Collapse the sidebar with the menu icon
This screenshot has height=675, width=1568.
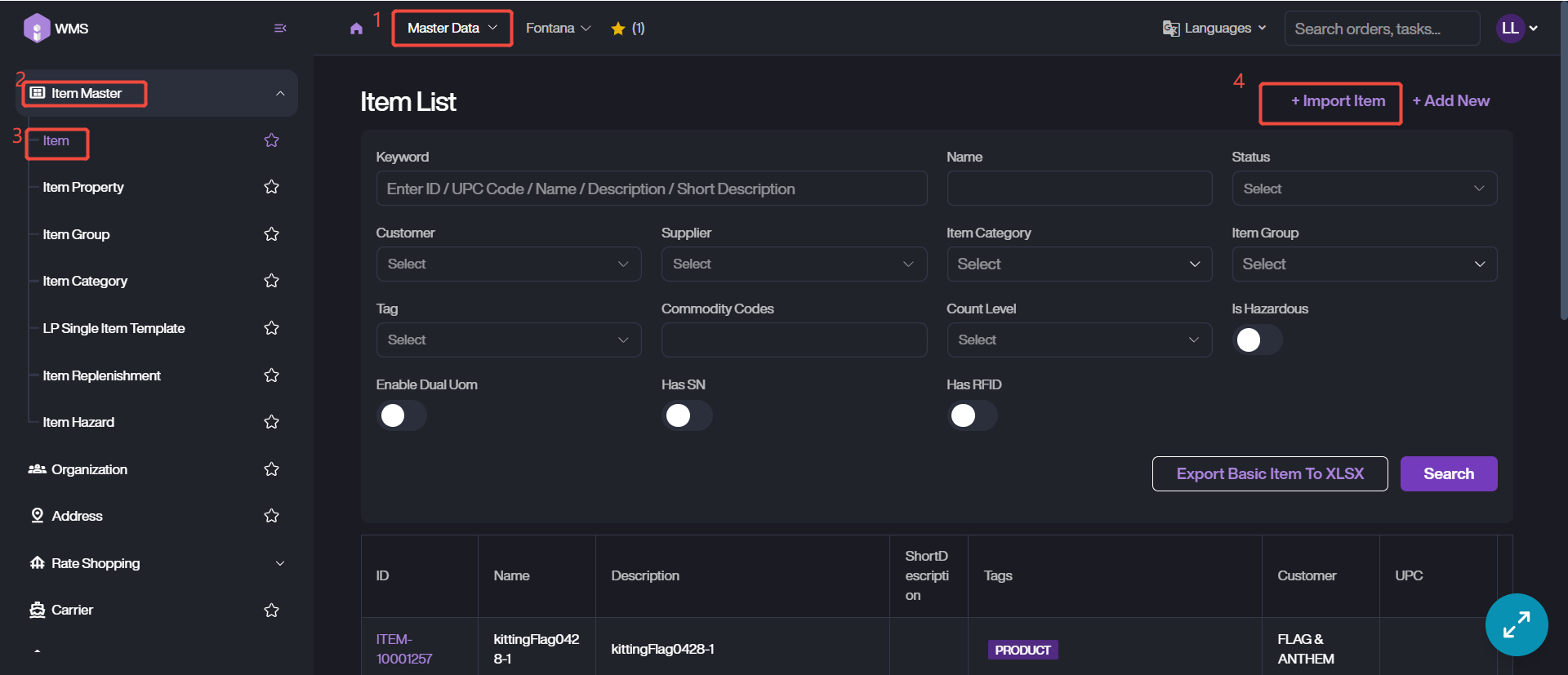pyautogui.click(x=280, y=29)
